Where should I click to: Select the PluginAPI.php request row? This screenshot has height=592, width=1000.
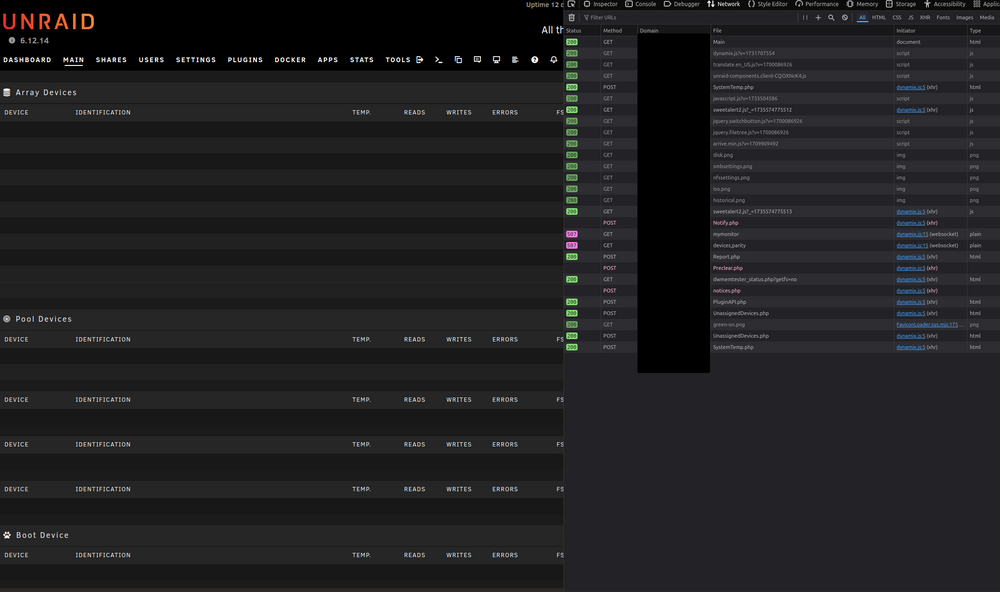782,302
